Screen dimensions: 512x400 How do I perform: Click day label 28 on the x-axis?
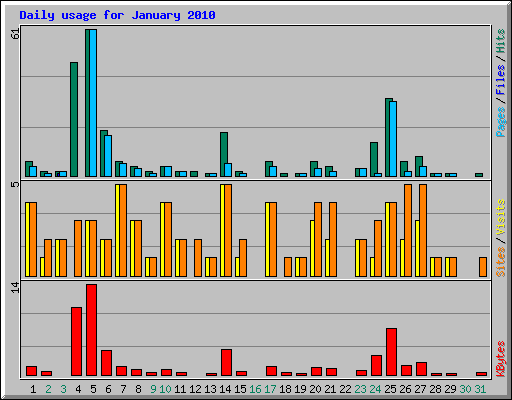pos(435,389)
